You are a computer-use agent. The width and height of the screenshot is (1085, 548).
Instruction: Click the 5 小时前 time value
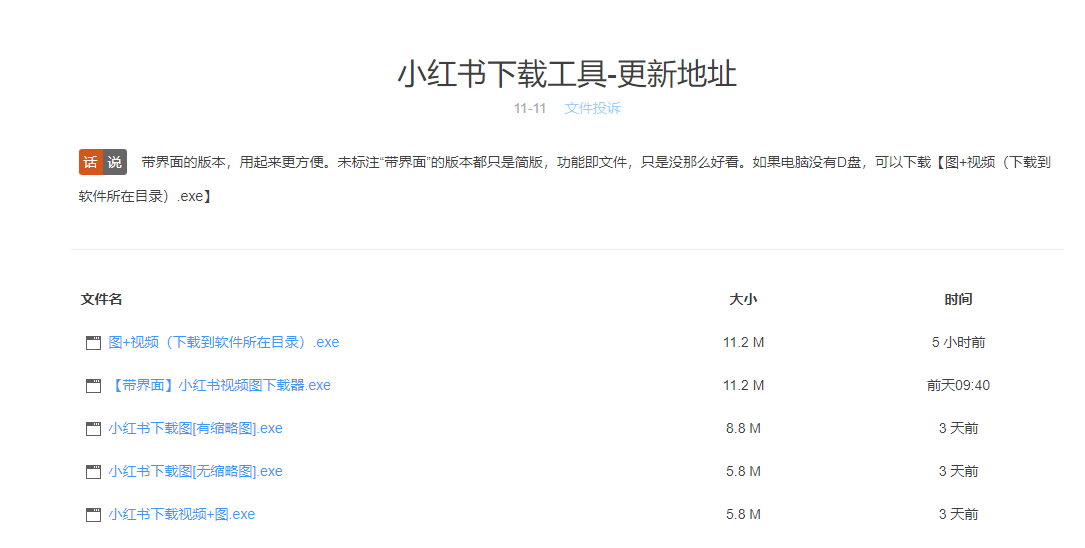tap(958, 342)
